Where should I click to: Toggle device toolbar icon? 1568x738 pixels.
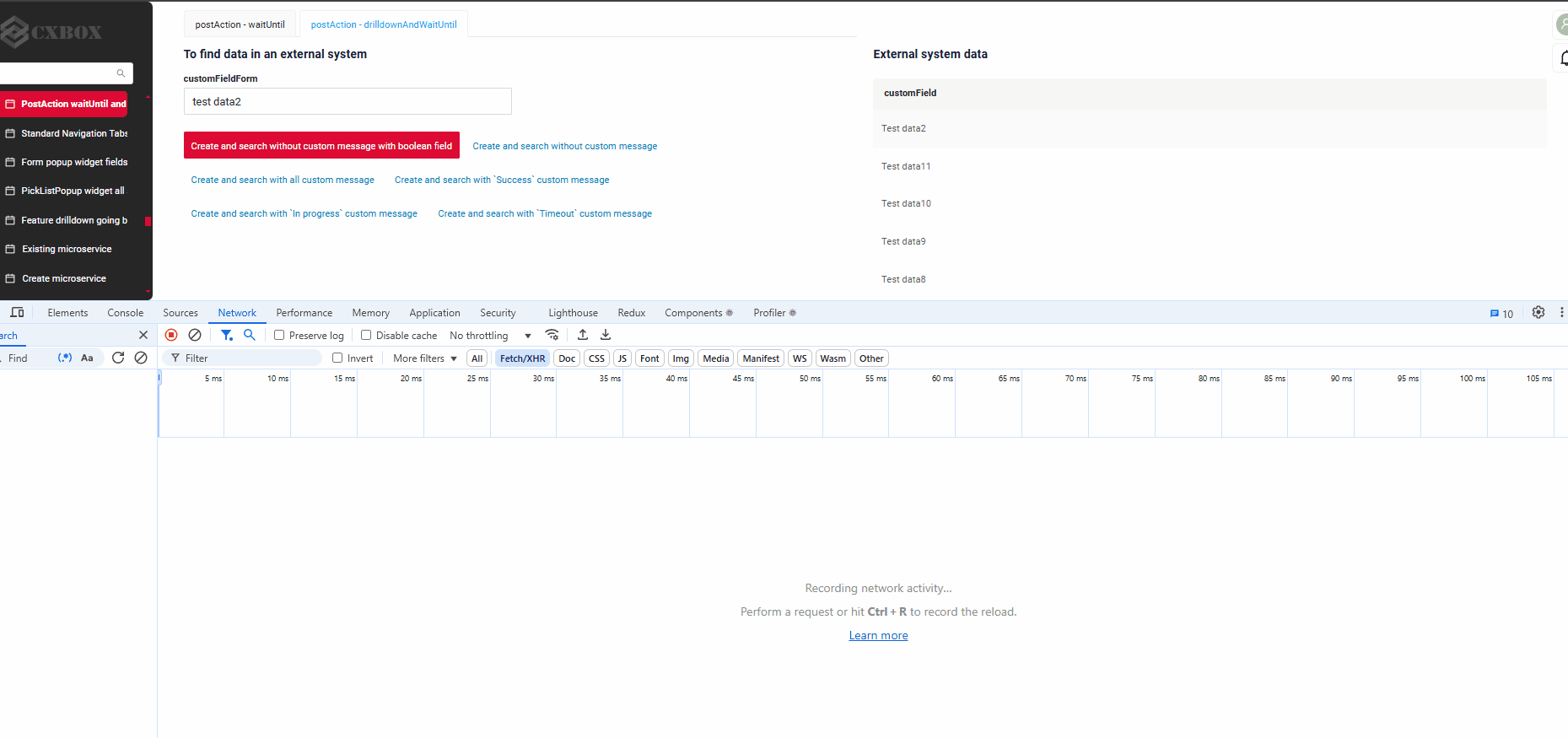point(17,312)
